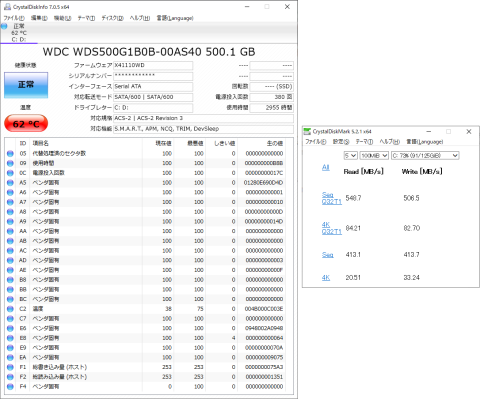Click transfer mode field SATA/600 | SATA/600

tap(153, 97)
